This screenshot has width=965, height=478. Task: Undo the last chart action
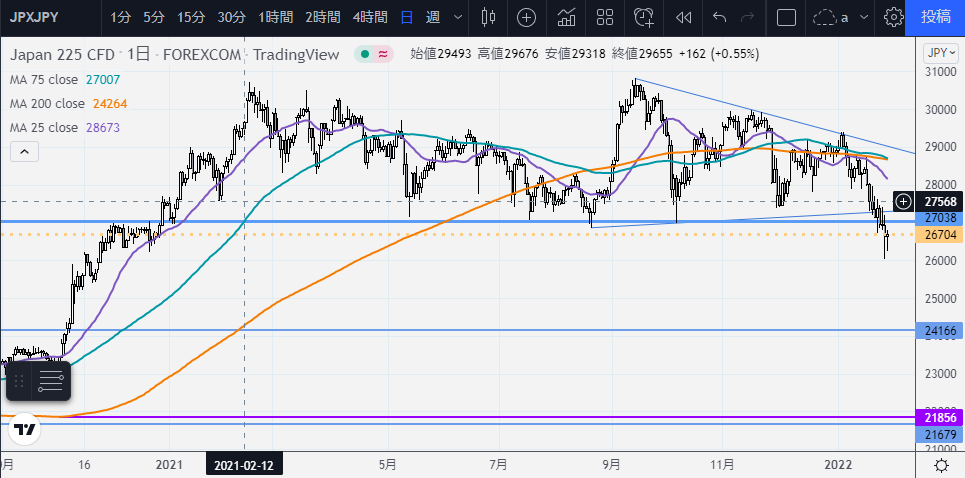click(x=719, y=17)
